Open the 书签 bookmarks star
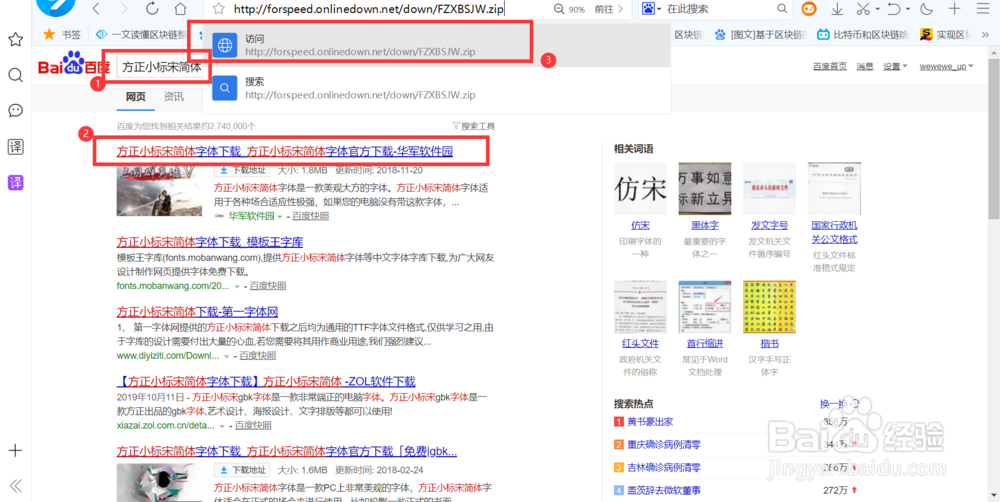Screen dimensions: 1000x502 (x=62, y=34)
